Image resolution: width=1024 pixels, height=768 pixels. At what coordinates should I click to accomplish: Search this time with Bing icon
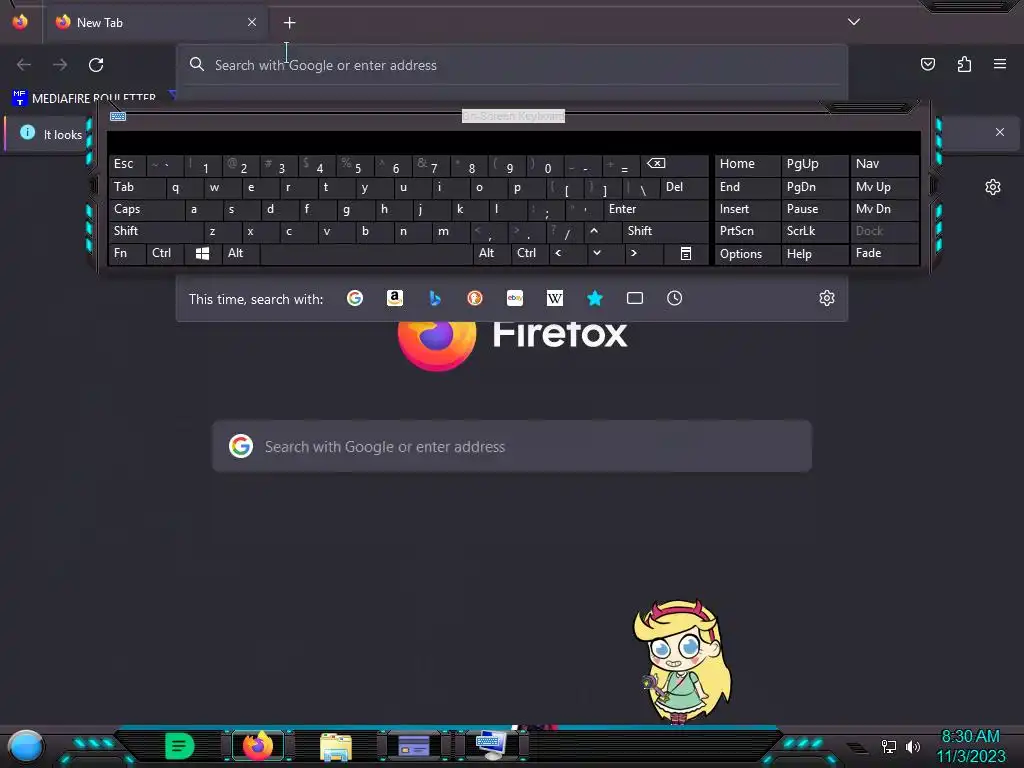(x=435, y=298)
